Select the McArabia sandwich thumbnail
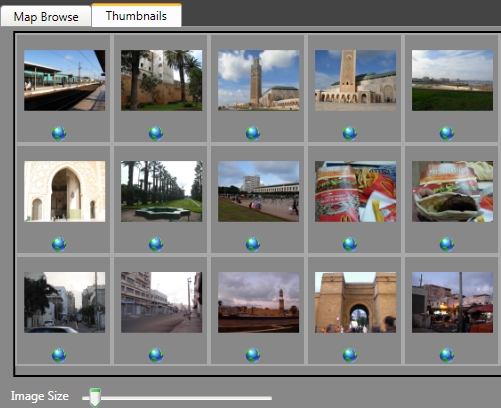This screenshot has height=408, width=501. click(x=452, y=191)
